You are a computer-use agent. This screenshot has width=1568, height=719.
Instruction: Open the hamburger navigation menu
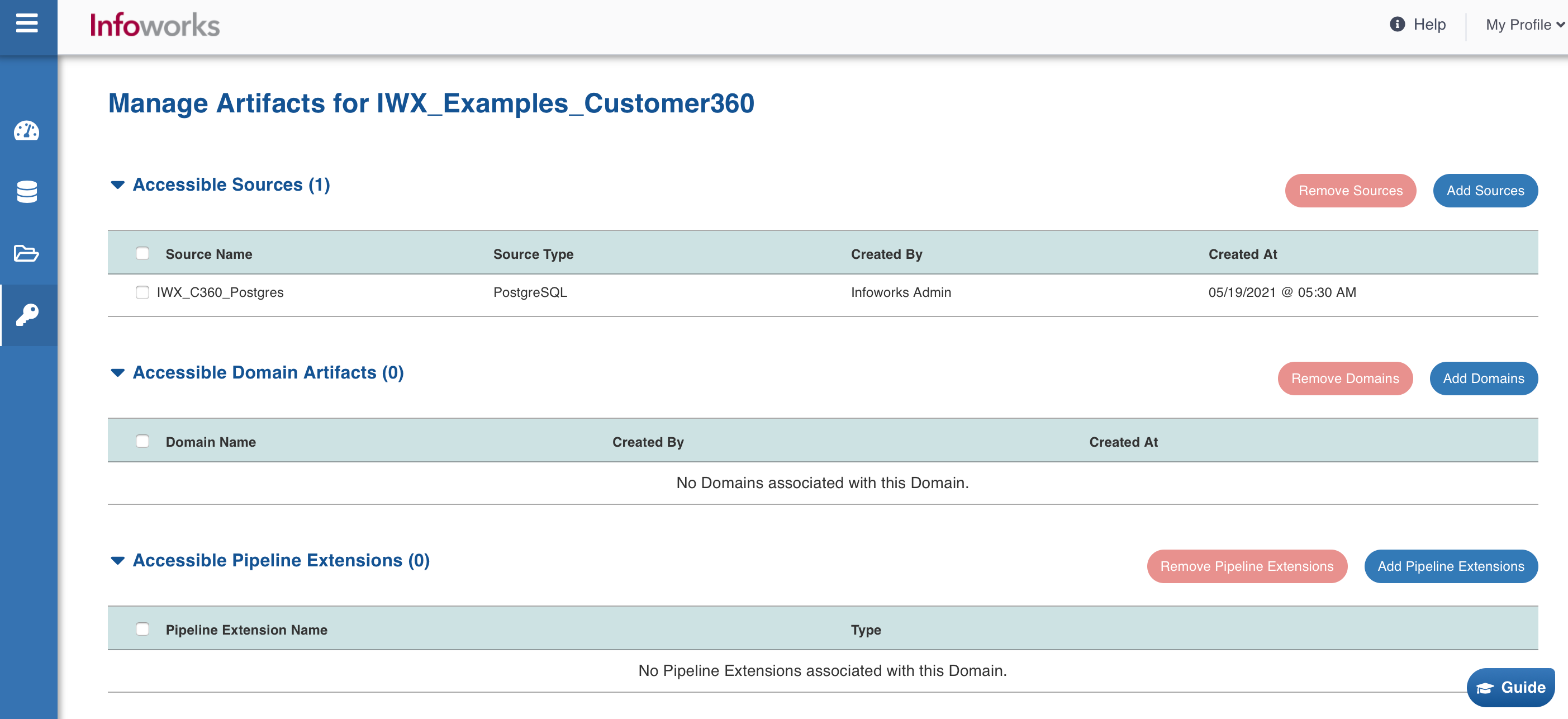tap(27, 23)
